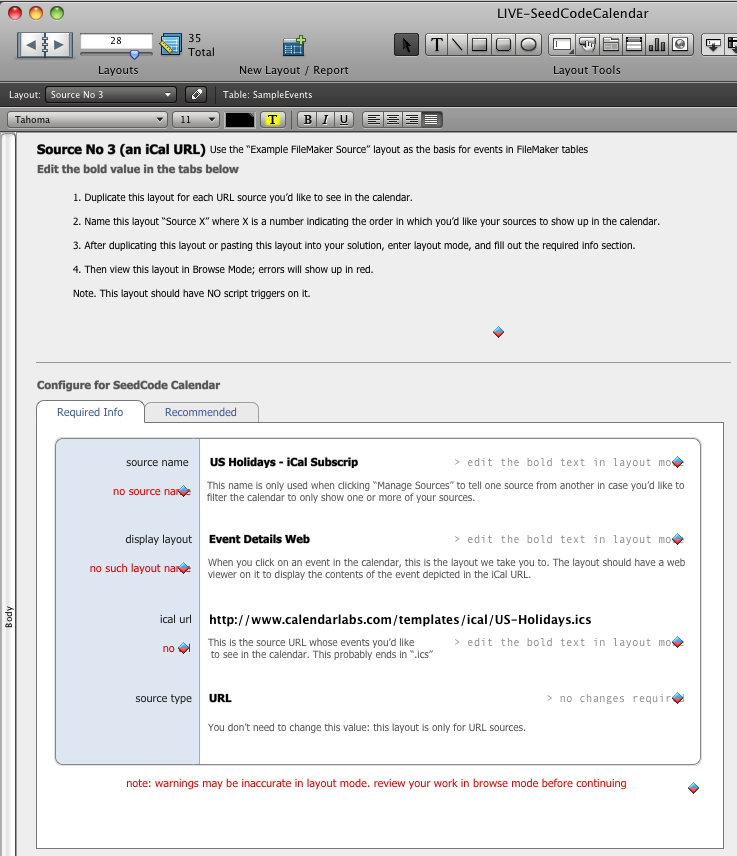Open the Layout dropdown showing Source No 3
The height and width of the screenshot is (856, 737).
111,94
